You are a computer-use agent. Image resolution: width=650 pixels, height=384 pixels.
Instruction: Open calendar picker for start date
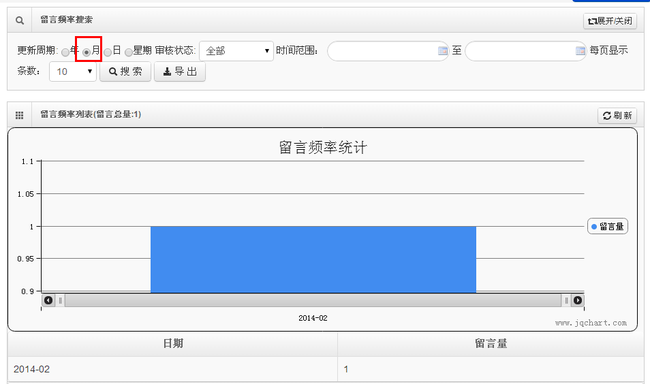pyautogui.click(x=442, y=51)
